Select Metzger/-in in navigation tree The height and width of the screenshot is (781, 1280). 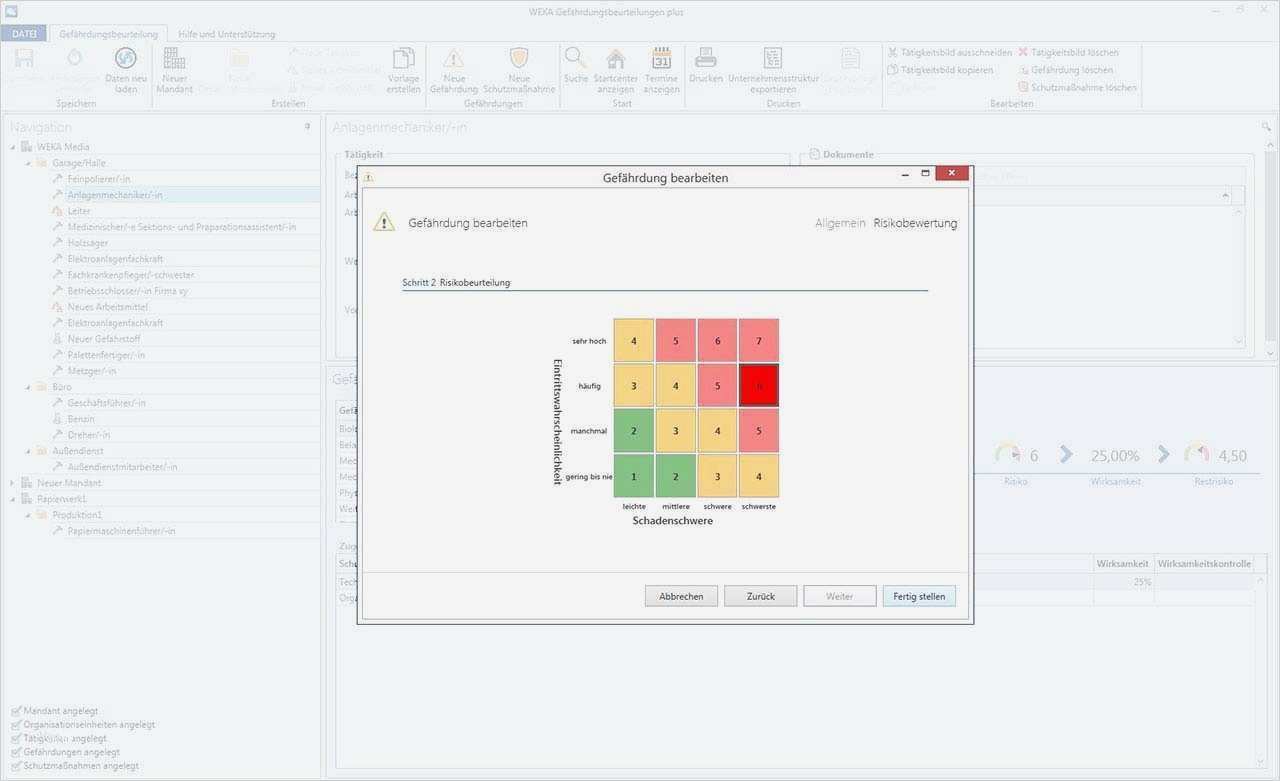coord(92,371)
